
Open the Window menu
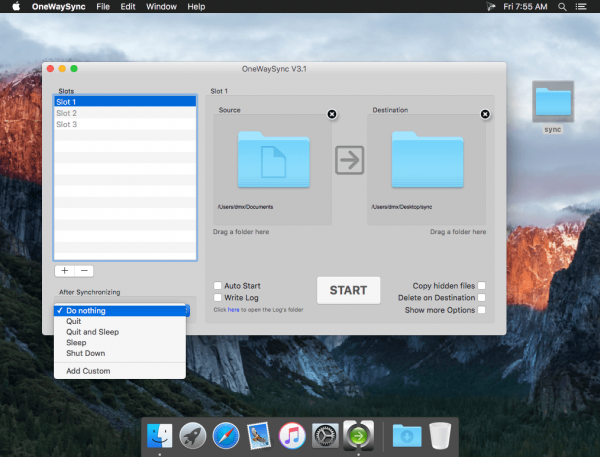tap(161, 7)
